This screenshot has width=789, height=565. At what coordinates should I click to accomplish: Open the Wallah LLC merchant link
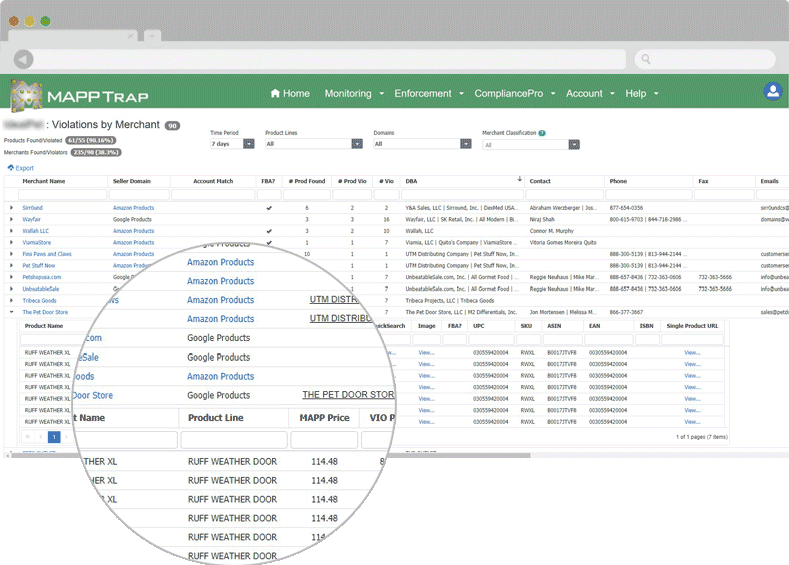pyautogui.click(x=35, y=231)
